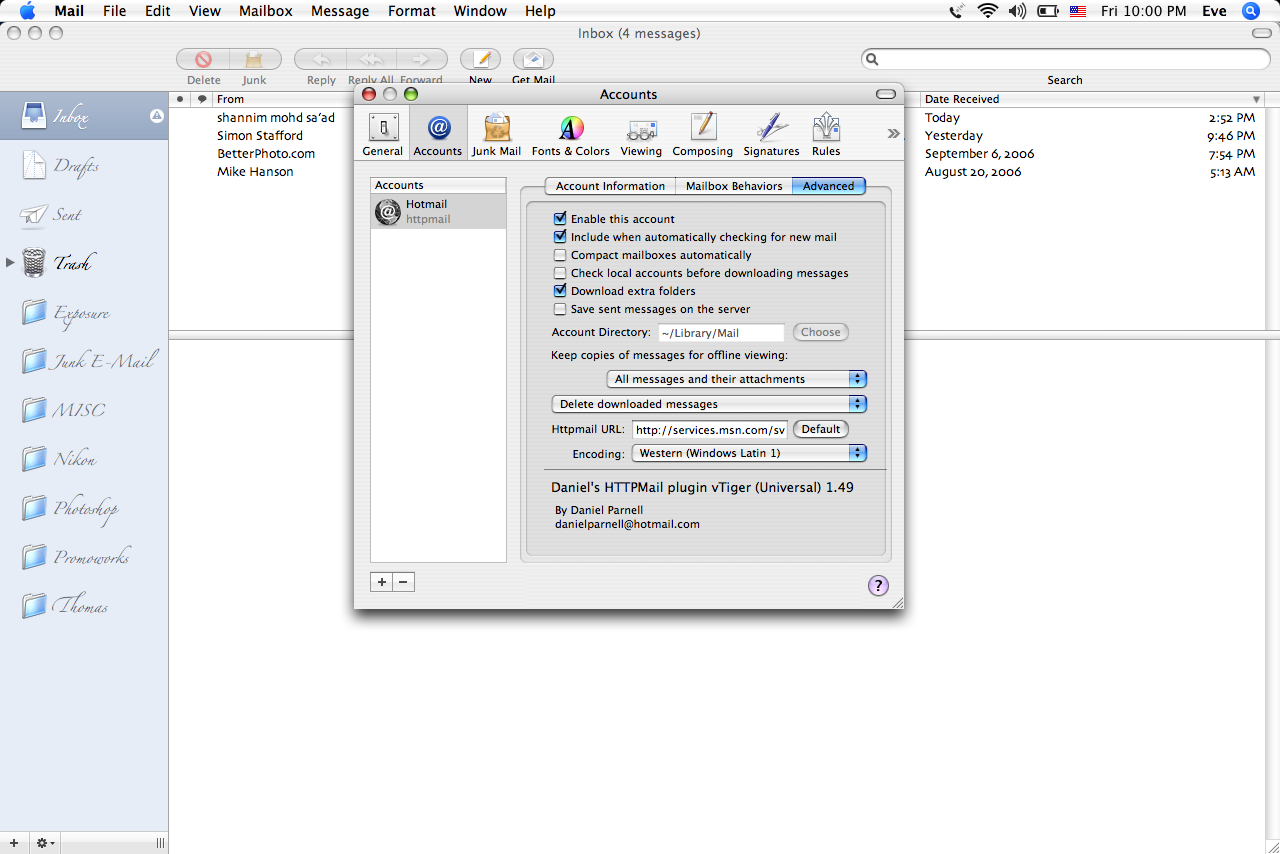
Task: Open Composing preferences pane
Action: (702, 134)
